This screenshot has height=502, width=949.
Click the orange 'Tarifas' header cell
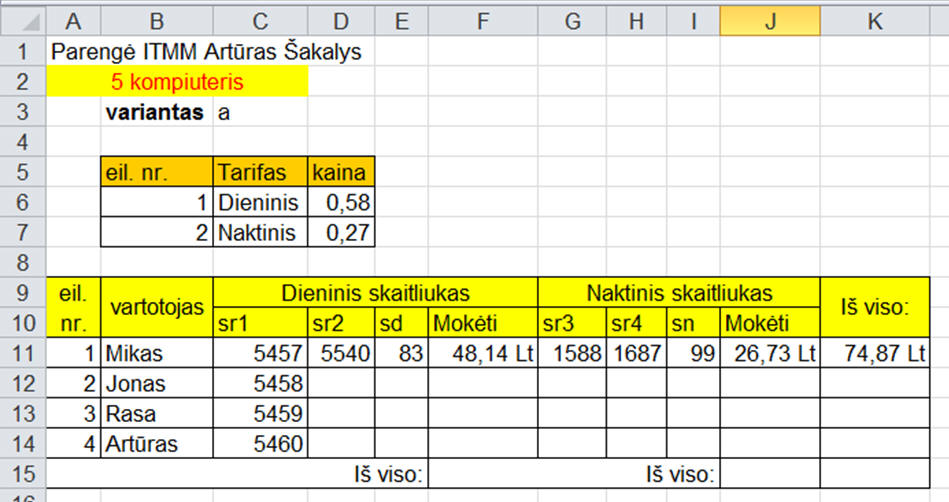[x=259, y=172]
